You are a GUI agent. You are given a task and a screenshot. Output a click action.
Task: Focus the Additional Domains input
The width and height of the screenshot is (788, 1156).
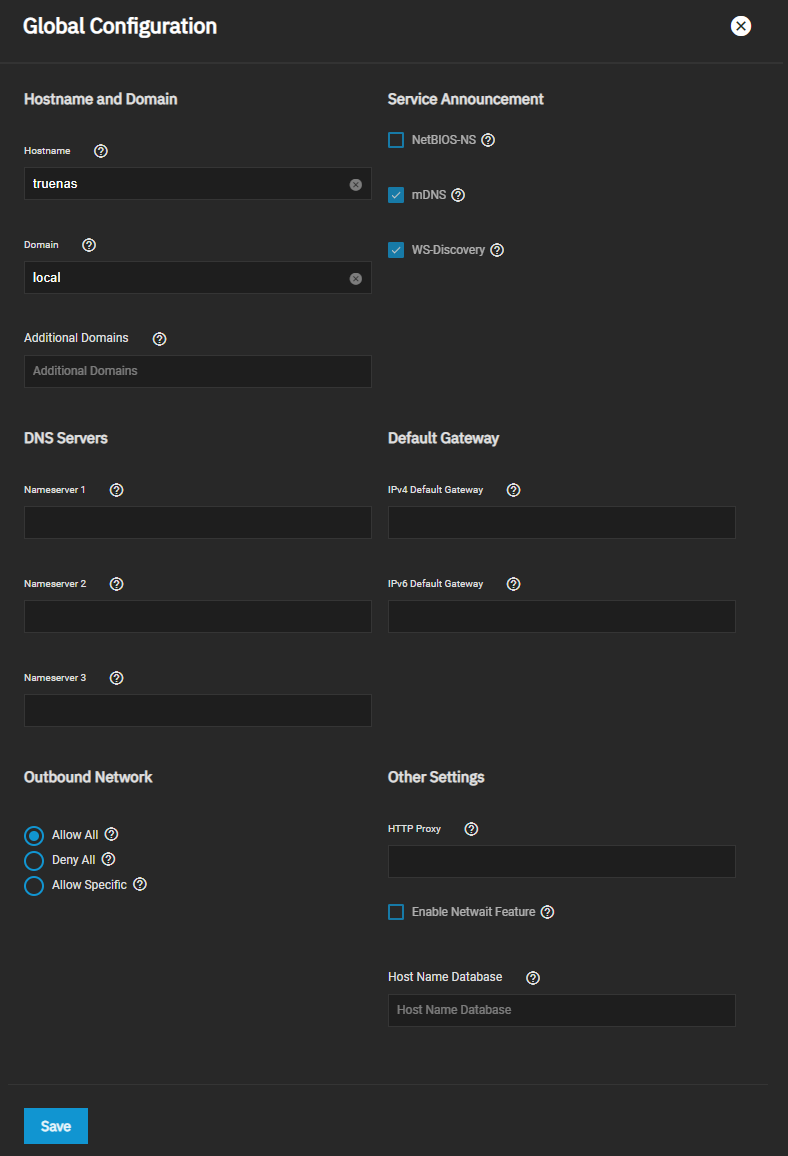coord(198,372)
